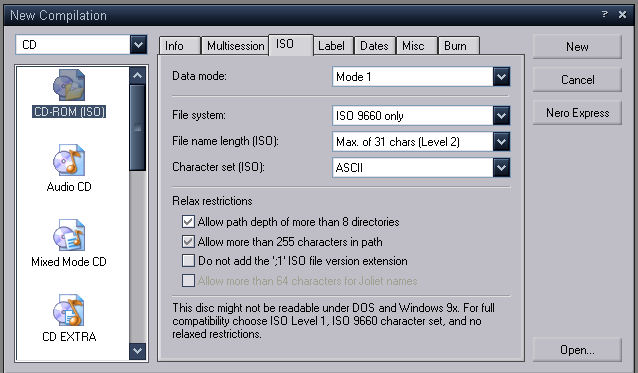Toggle Allow path depth of more than 8 directories
The image size is (638, 373).
point(188,222)
